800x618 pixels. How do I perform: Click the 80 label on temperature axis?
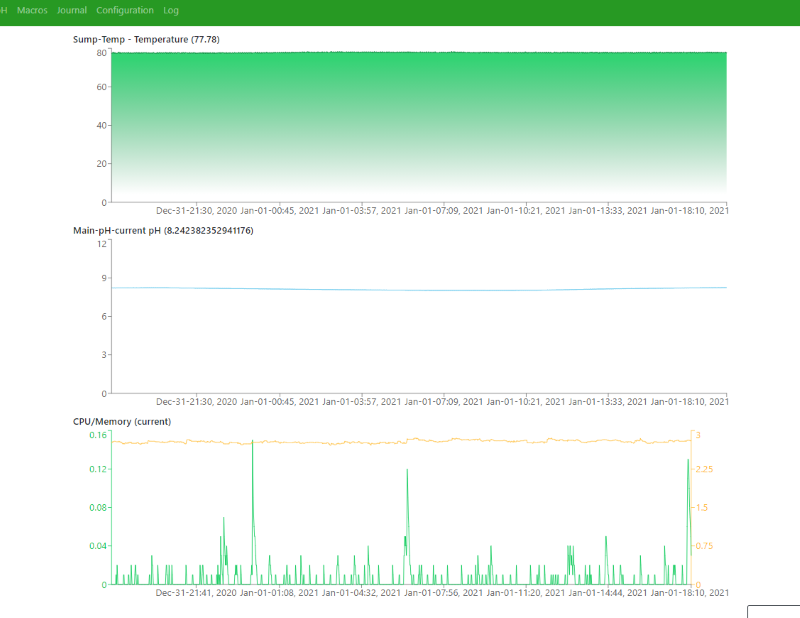tap(101, 52)
